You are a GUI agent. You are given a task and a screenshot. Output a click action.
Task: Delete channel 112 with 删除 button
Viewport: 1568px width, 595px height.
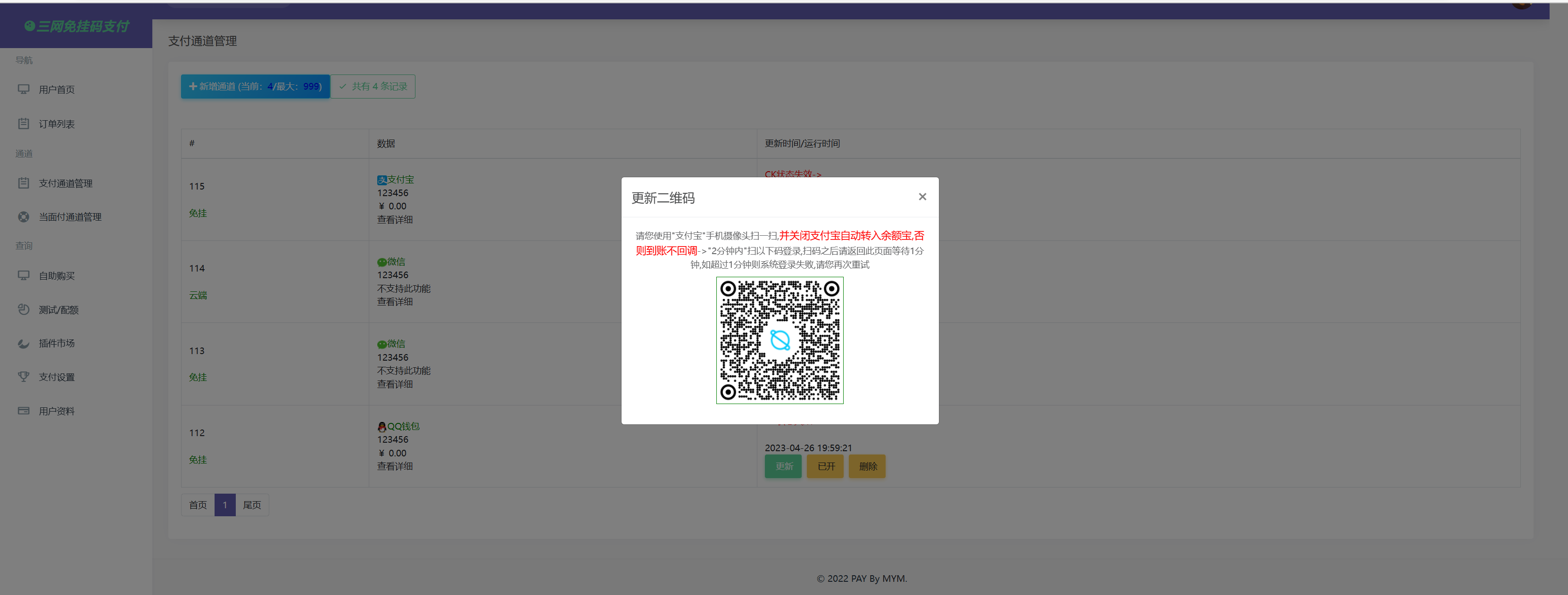[867, 466]
